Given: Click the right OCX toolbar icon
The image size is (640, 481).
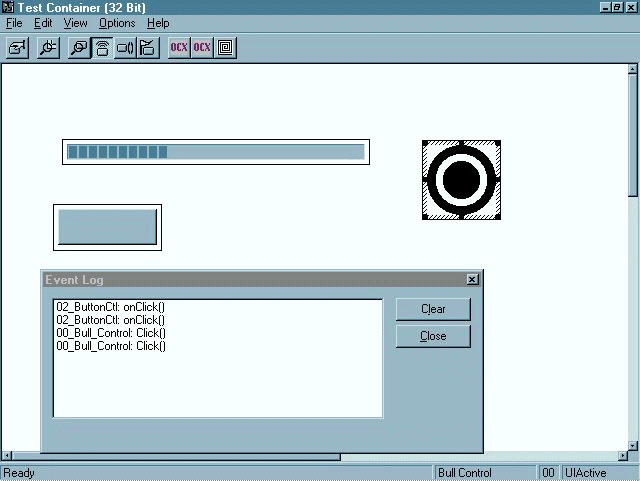Looking at the screenshot, I should point(202,47).
